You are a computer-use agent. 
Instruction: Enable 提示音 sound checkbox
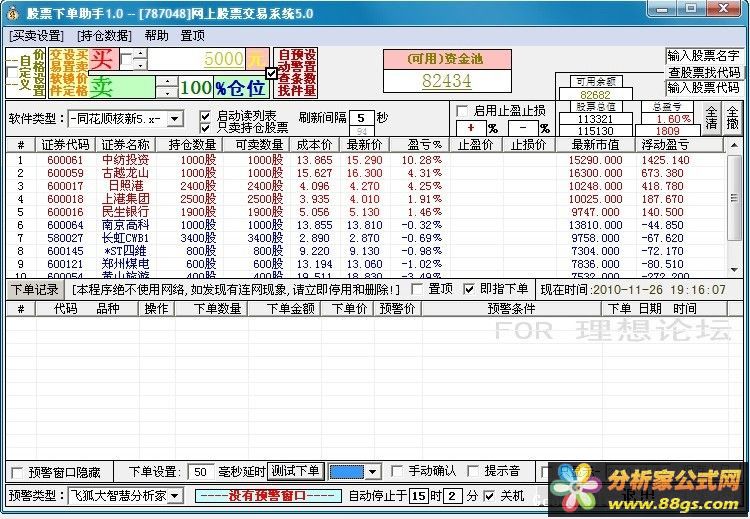click(x=473, y=471)
